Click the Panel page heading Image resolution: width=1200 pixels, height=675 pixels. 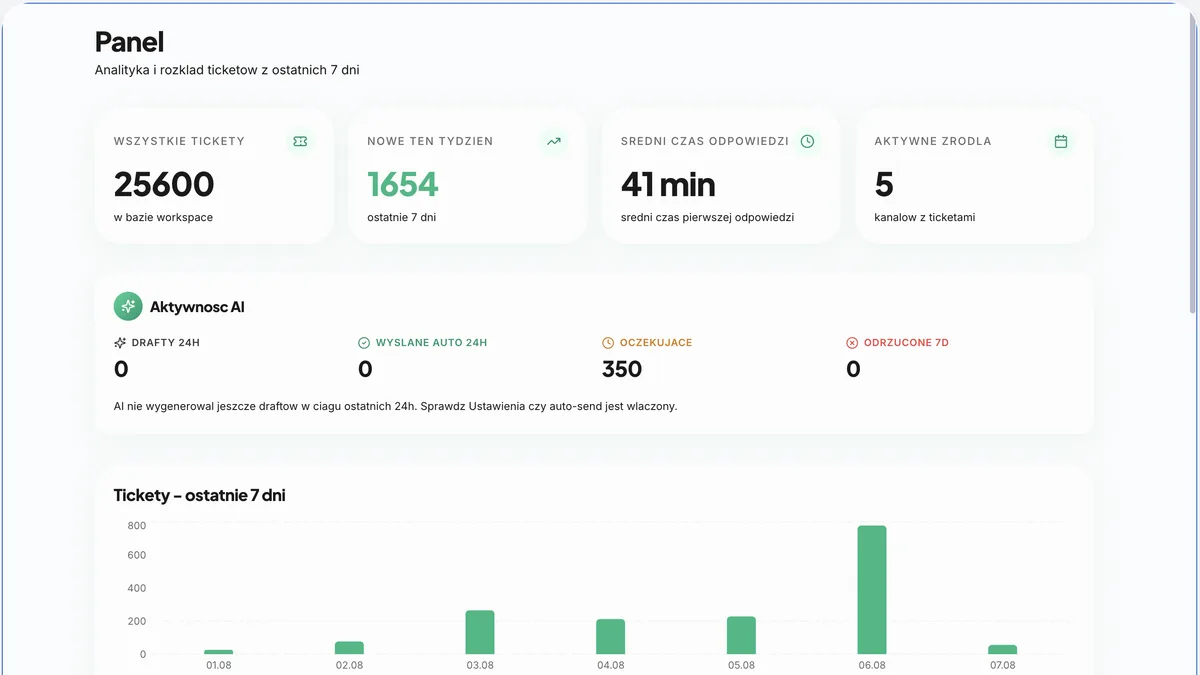click(x=129, y=42)
